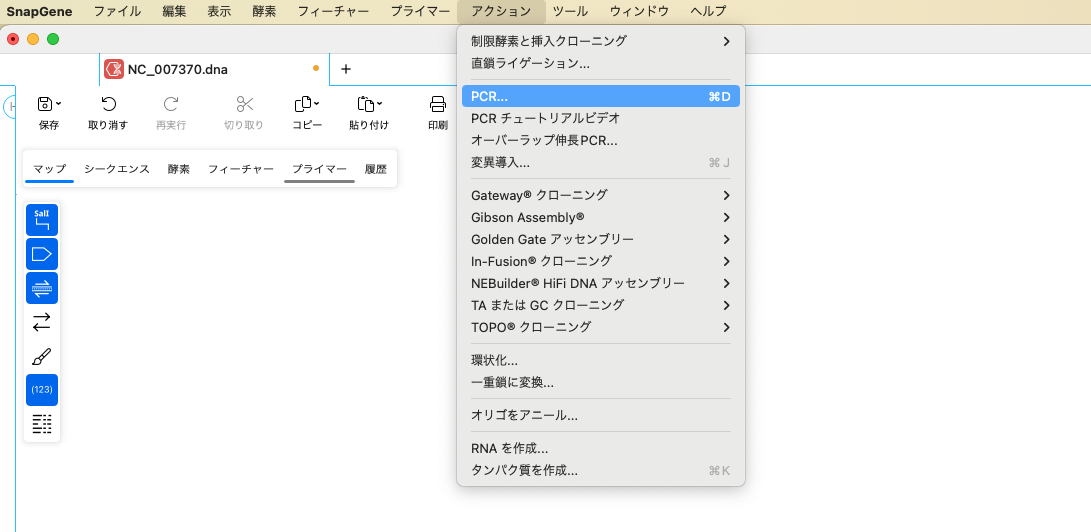Choose 環状化... menu item
This screenshot has height=532, width=1091.
coord(600,360)
